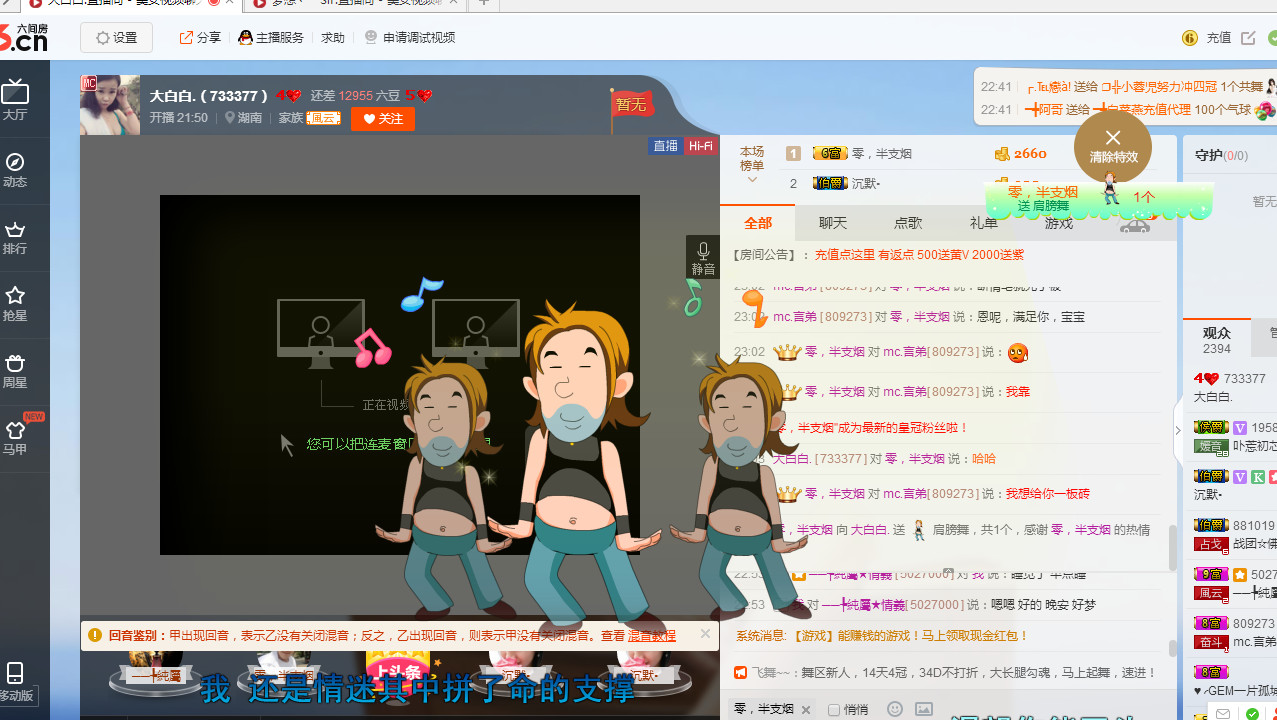Select rank 1 user 零，半支烟
The image size is (1277, 720).
[x=882, y=153]
